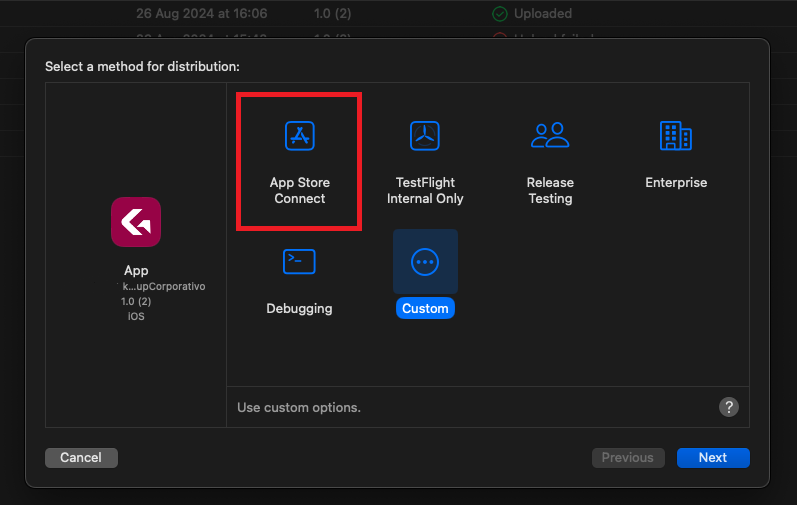Select the App Store Connect icon

pyautogui.click(x=300, y=135)
